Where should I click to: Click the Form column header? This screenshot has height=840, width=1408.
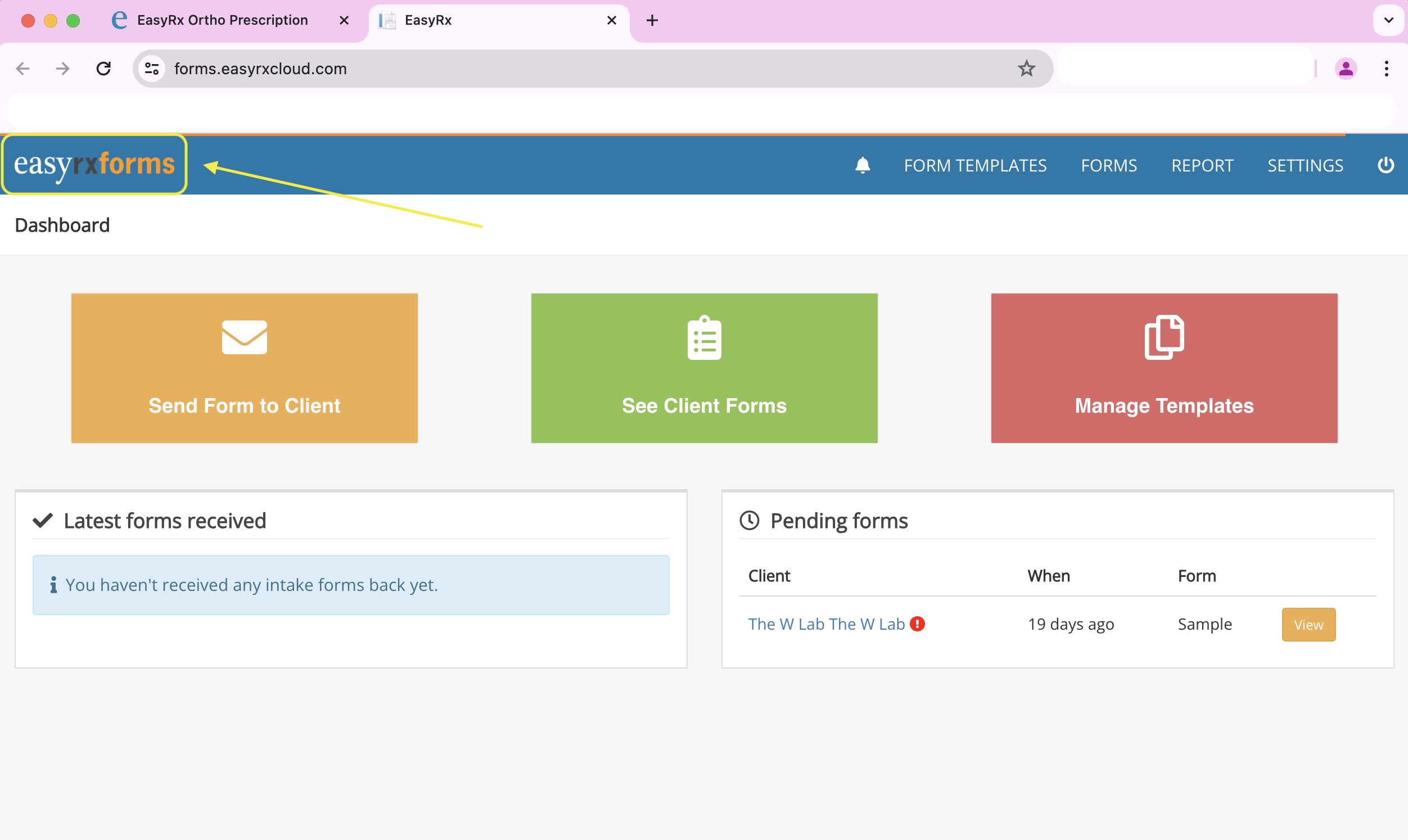1197,576
